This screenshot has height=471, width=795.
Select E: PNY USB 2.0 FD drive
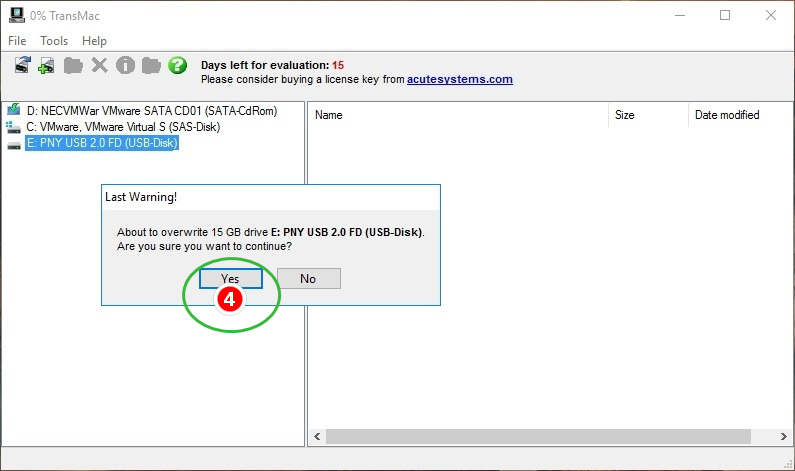[x=102, y=143]
